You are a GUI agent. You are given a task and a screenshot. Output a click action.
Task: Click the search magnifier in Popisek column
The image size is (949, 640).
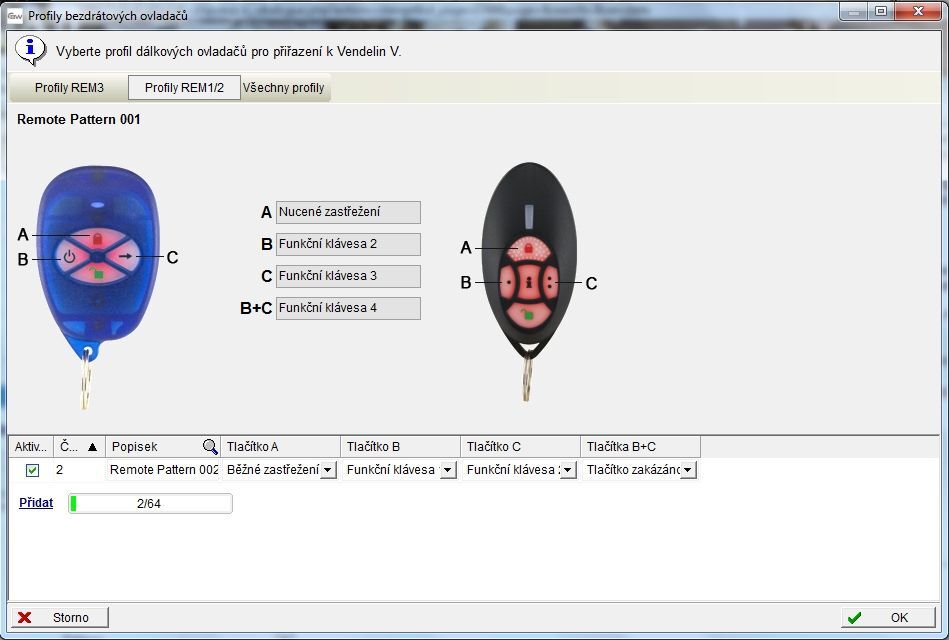coord(210,447)
